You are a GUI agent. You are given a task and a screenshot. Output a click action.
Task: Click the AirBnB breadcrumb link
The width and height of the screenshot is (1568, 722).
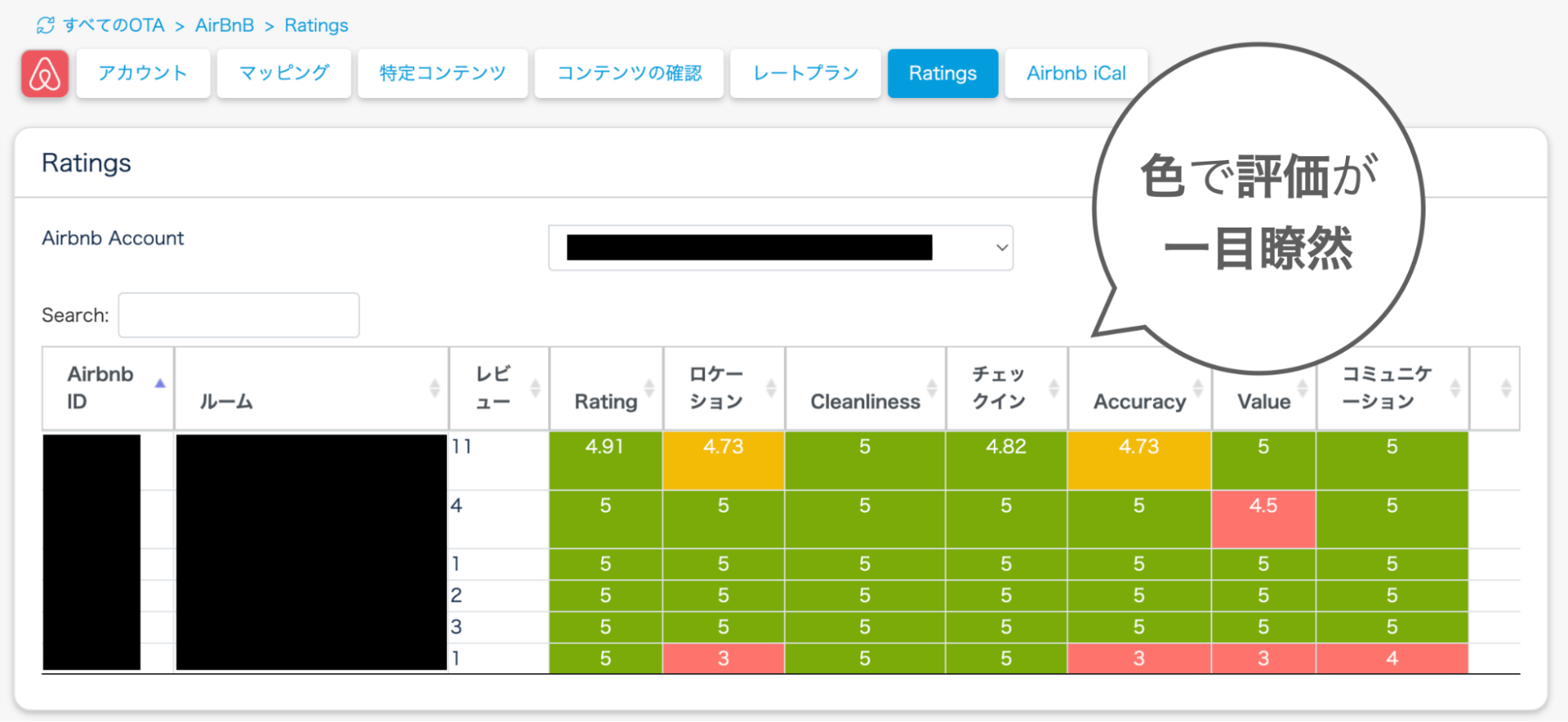point(224,26)
